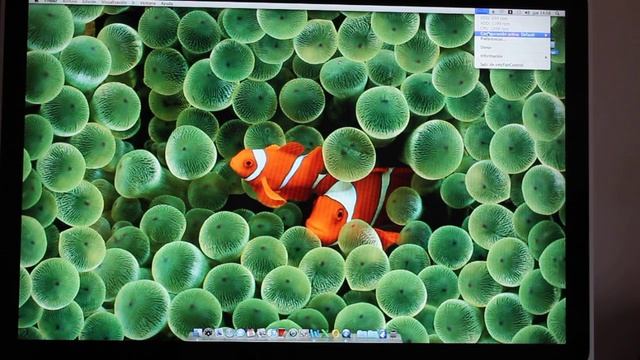The image size is (640, 360).
Task: Open the Ayuda menu in the menu bar
Action: (x=167, y=3)
